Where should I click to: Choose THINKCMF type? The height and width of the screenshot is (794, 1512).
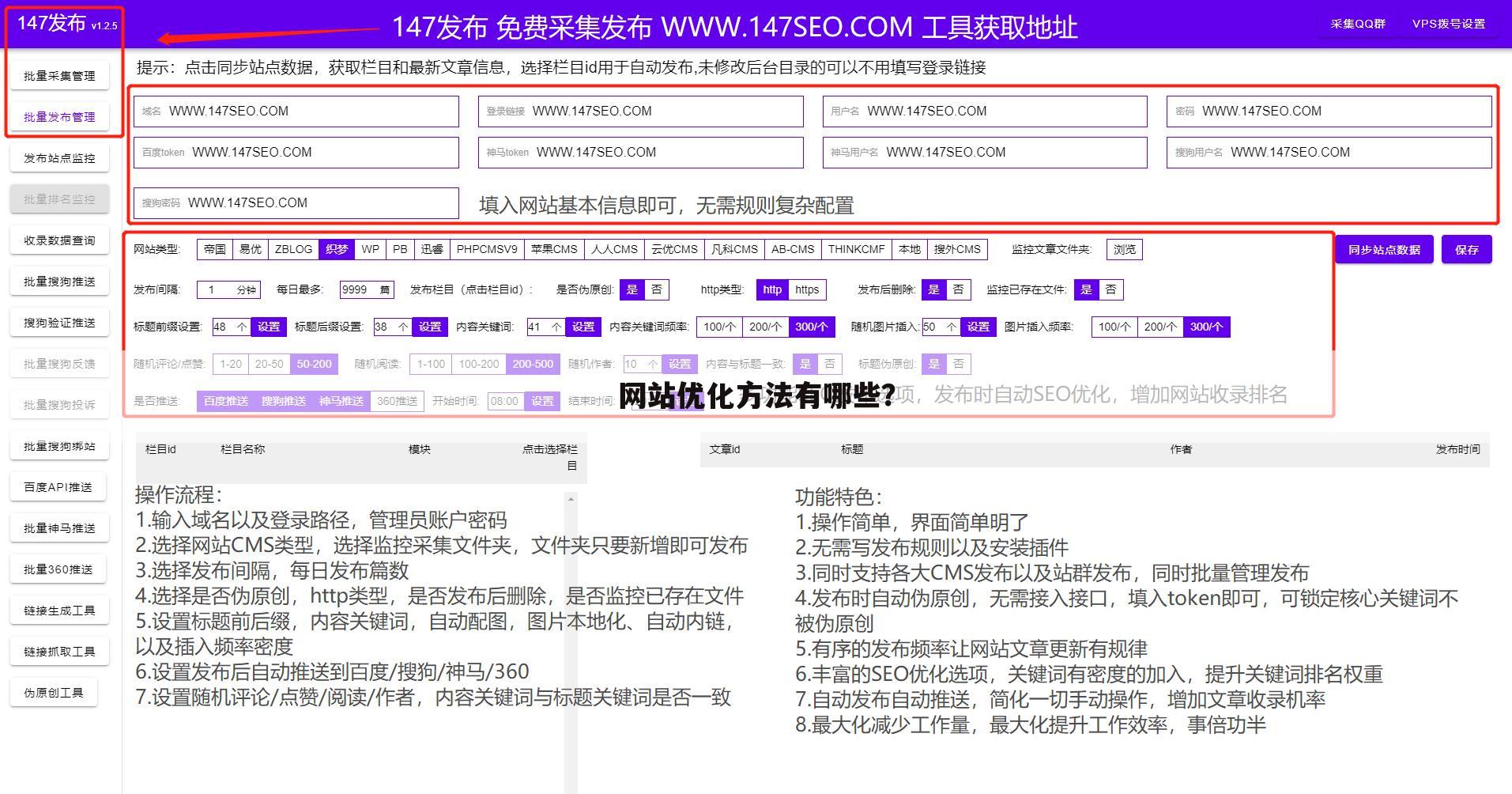click(x=856, y=249)
